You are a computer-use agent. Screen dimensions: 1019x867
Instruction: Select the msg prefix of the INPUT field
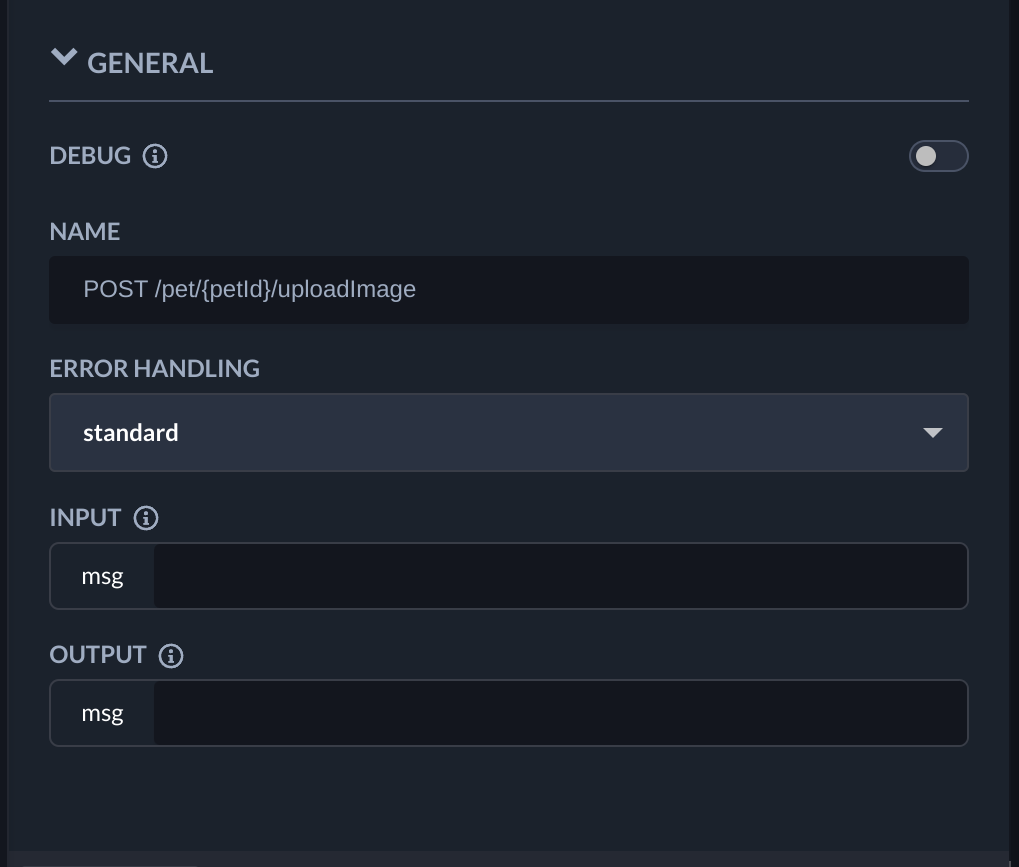[102, 576]
